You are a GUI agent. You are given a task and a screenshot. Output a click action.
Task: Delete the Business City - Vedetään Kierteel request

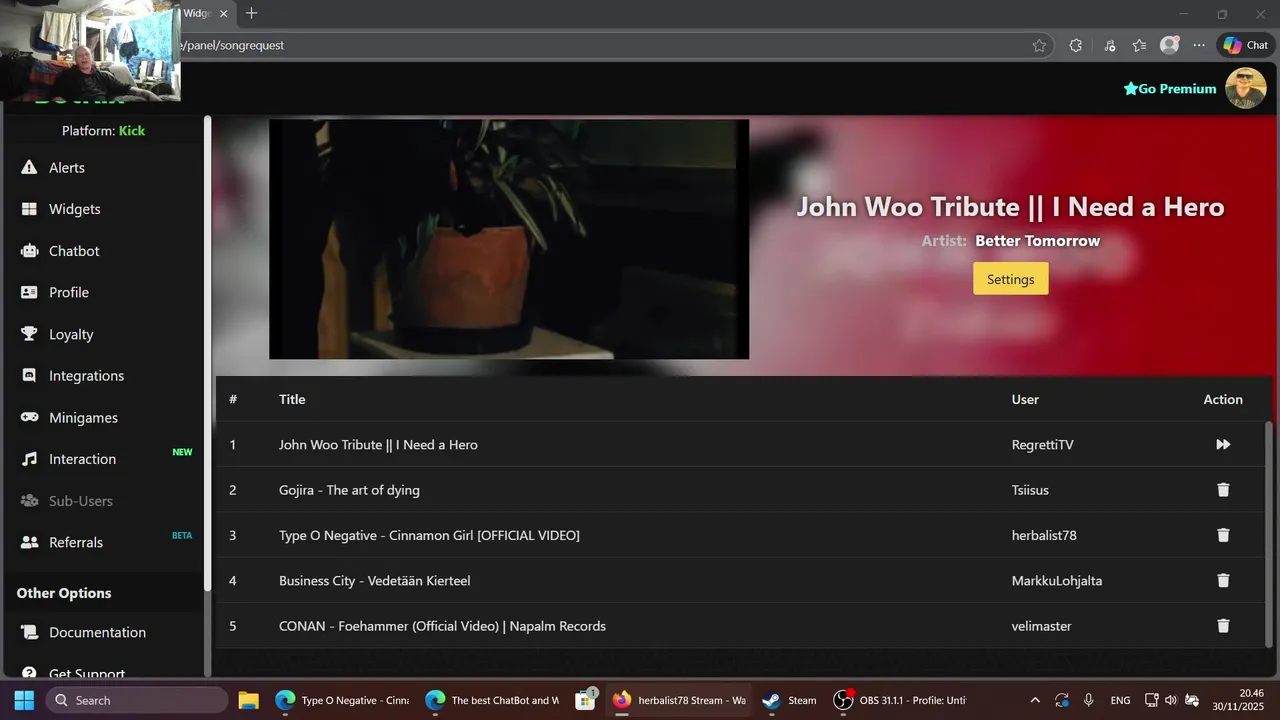tap(1222, 580)
